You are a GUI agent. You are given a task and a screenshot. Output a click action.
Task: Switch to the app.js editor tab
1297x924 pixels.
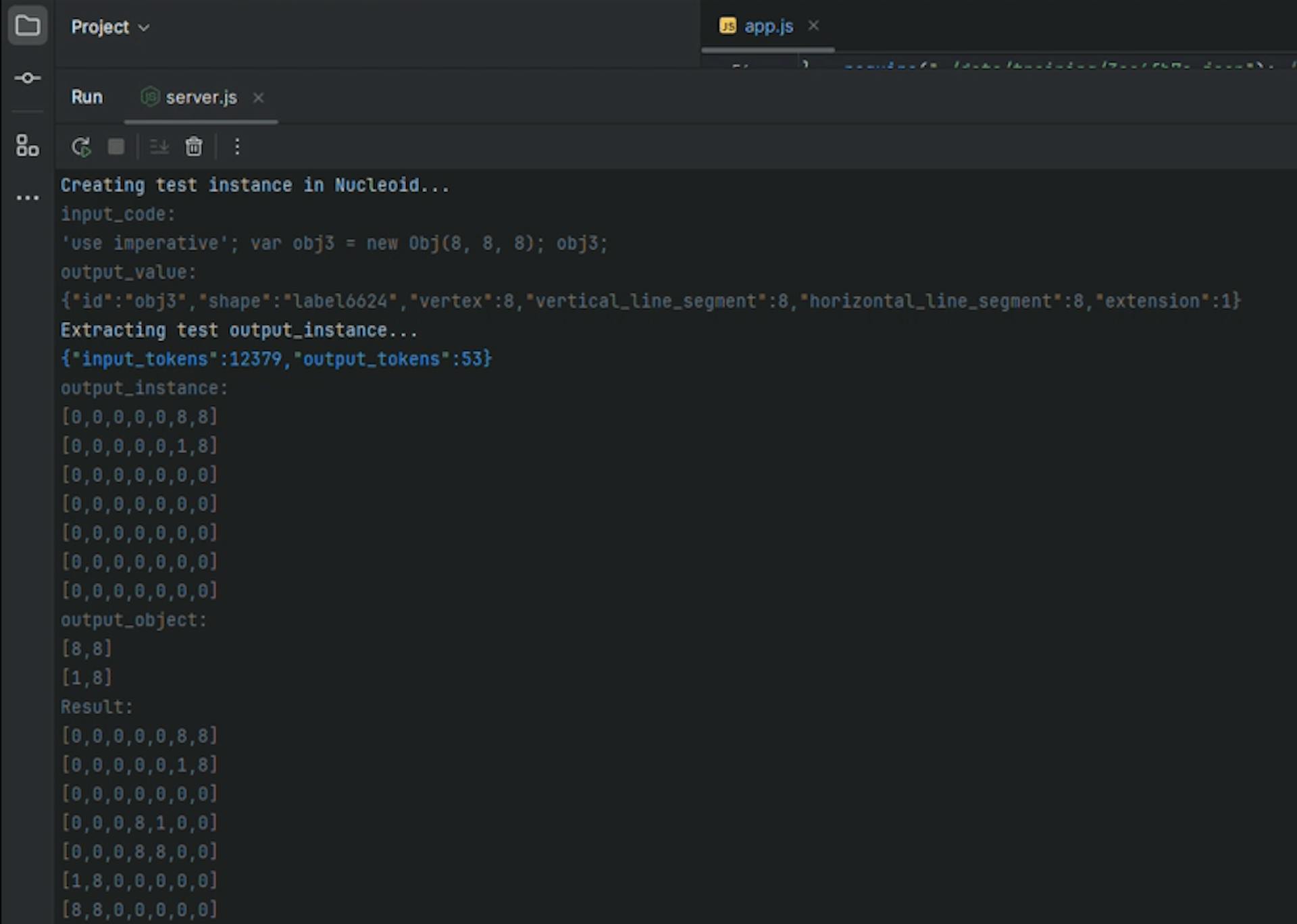pyautogui.click(x=768, y=26)
